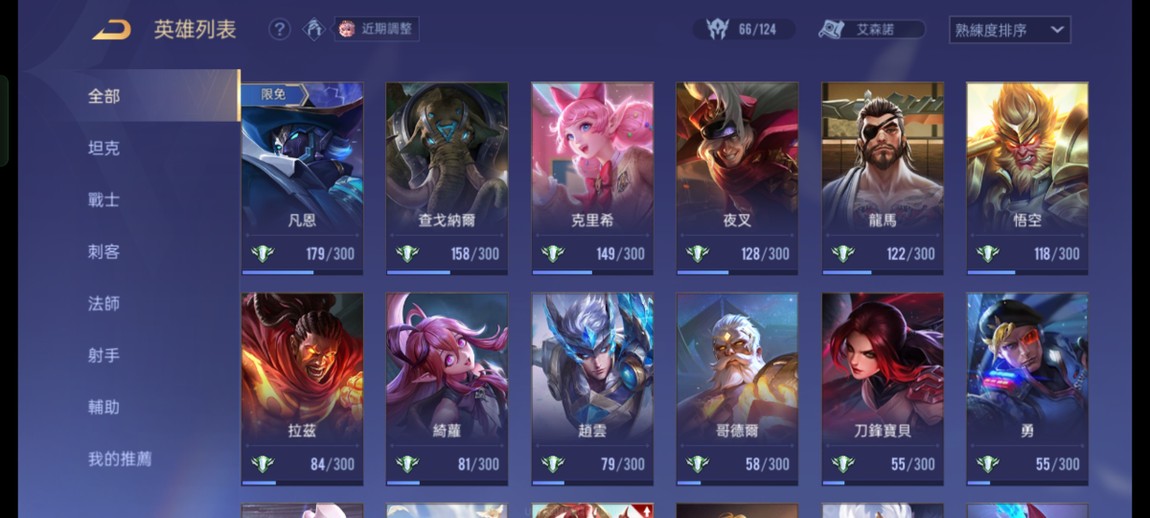
Task: Open the question mark help icon
Action: pyautogui.click(x=279, y=29)
